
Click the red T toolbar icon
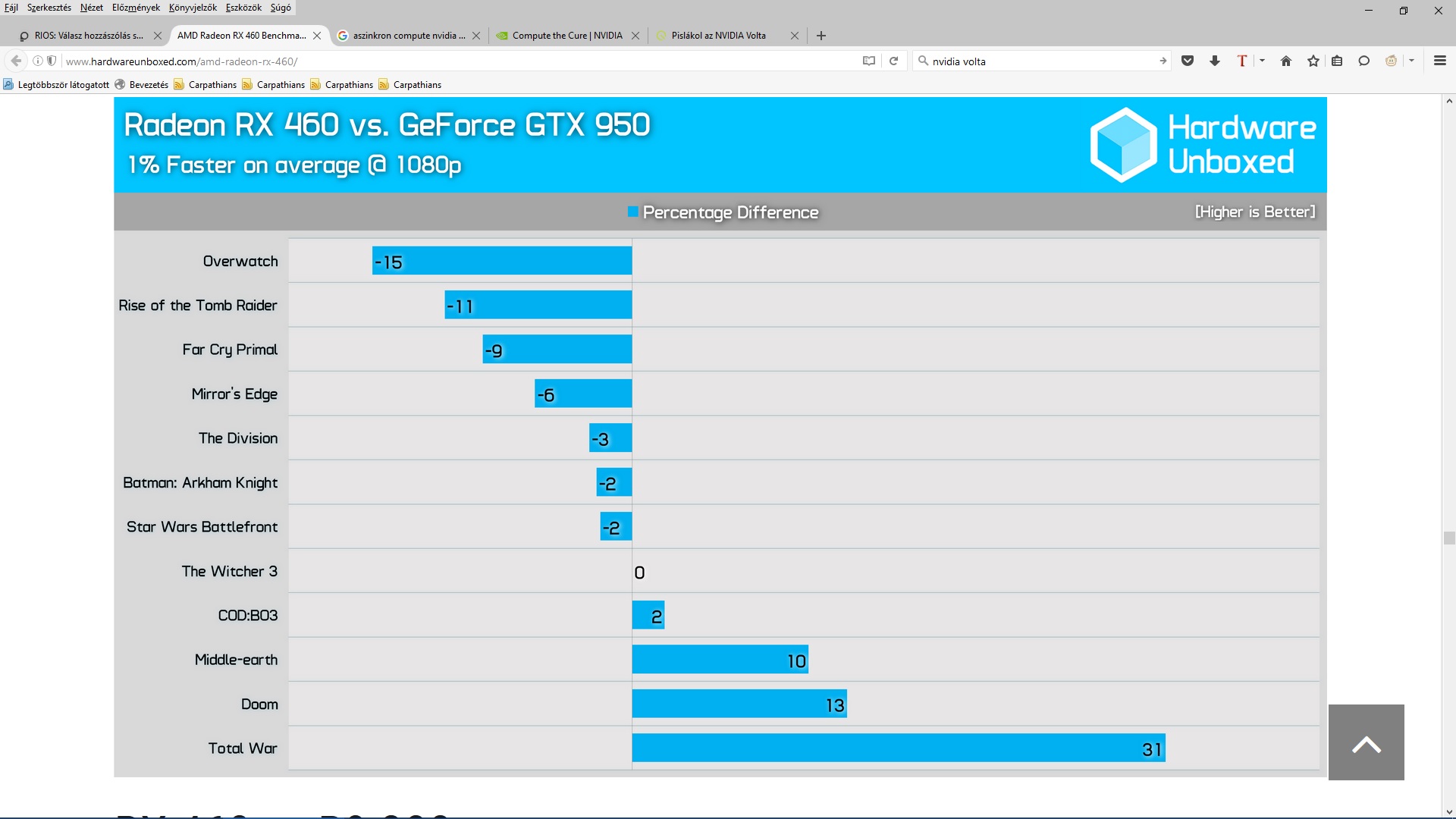coord(1242,61)
